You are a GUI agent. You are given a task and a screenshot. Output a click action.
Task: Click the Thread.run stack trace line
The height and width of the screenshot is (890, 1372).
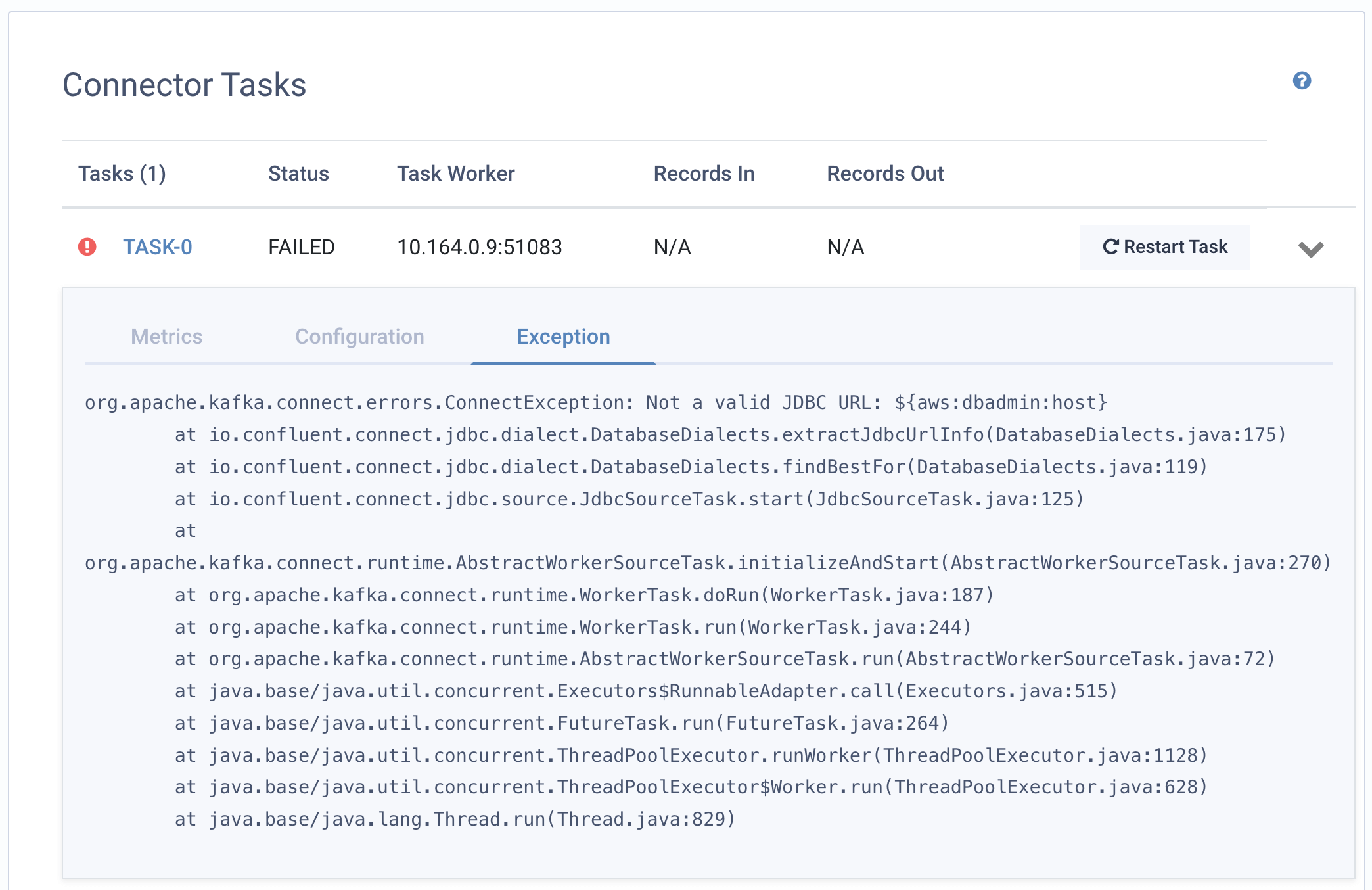click(454, 819)
